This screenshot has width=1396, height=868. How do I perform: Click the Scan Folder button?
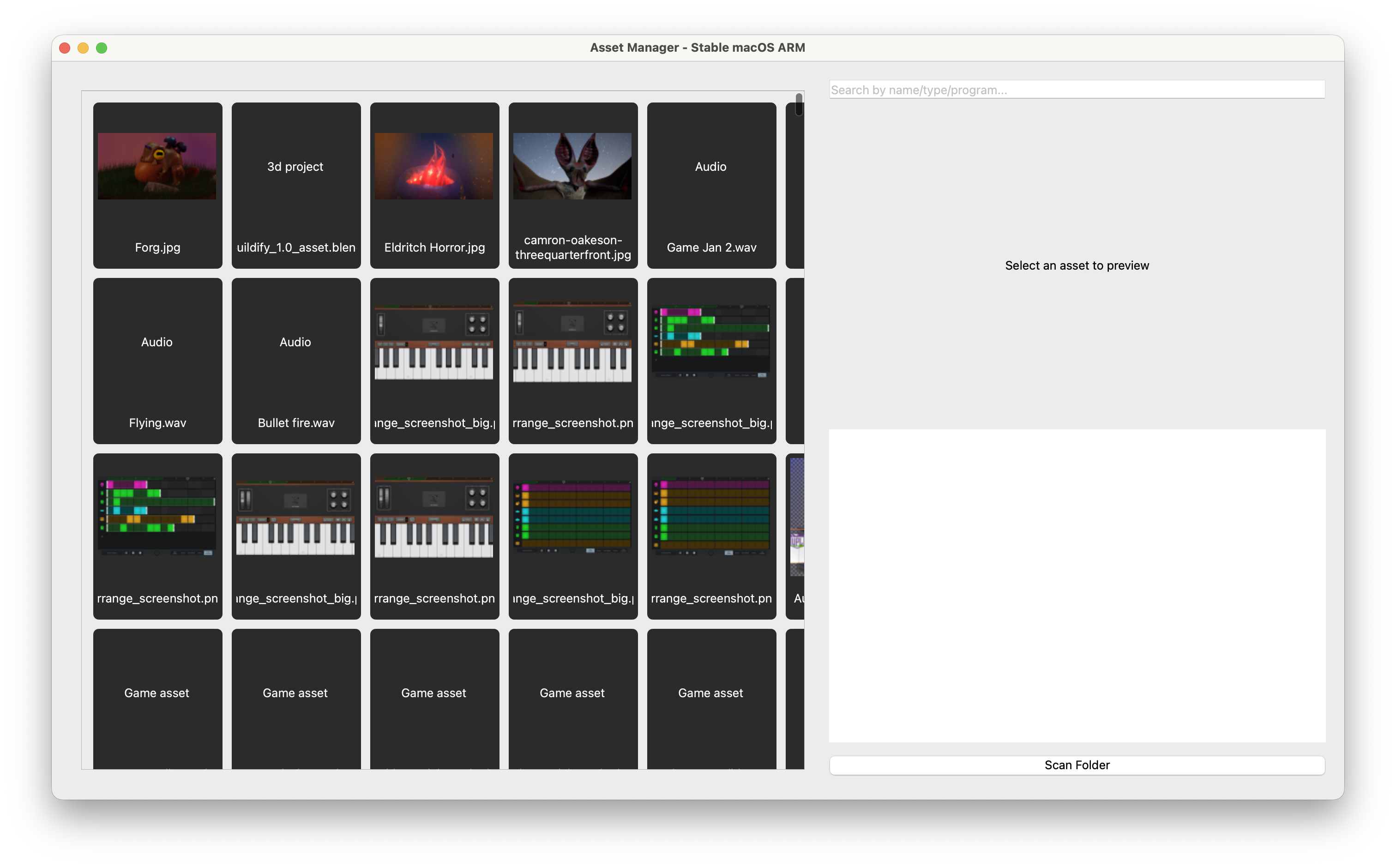(1076, 765)
